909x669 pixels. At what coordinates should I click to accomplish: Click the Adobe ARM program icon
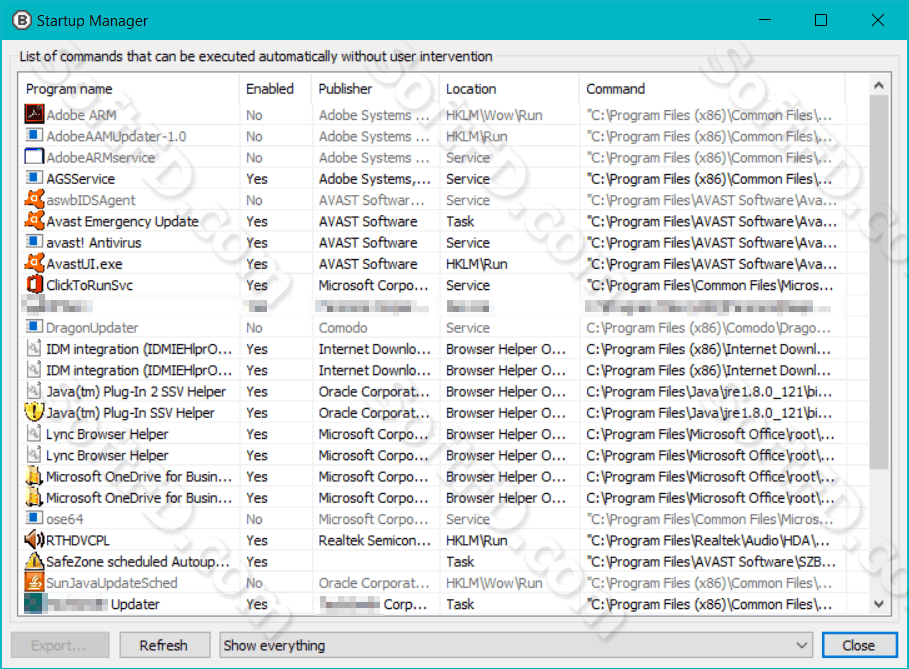[x=34, y=114]
